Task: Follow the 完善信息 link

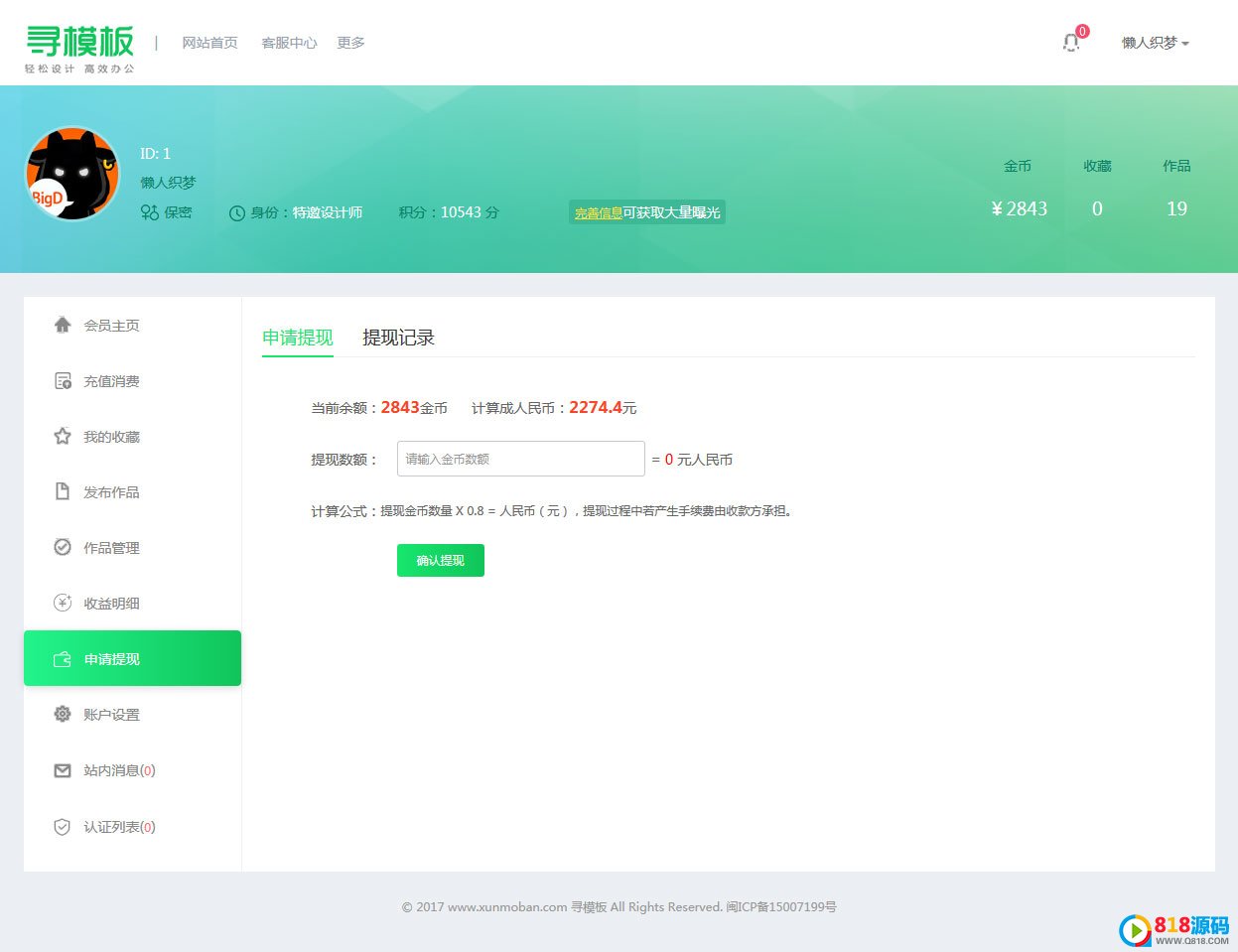Action: pyautogui.click(x=598, y=212)
